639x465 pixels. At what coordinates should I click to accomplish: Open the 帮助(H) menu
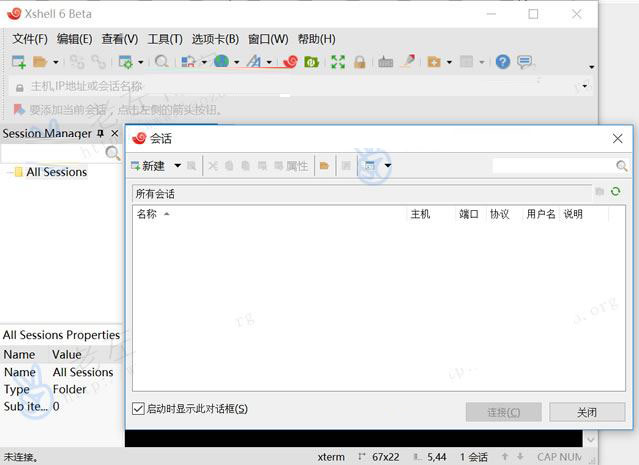[317, 39]
